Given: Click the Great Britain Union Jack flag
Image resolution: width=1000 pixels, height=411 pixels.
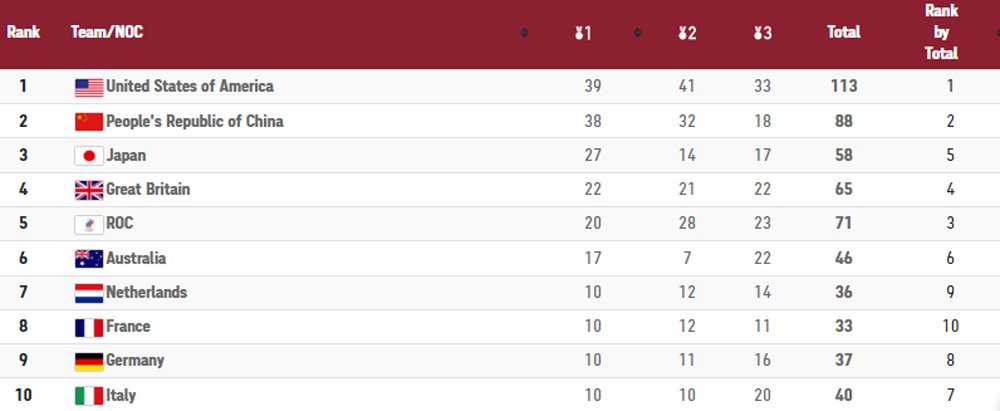Looking at the screenshot, I should tap(89, 190).
